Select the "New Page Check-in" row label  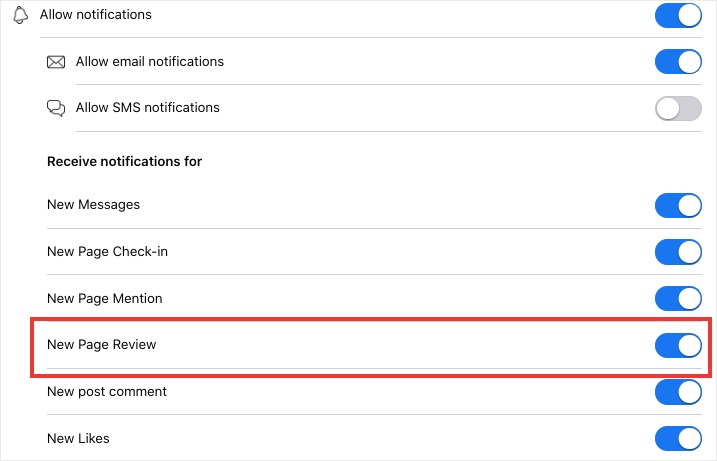[x=107, y=252]
